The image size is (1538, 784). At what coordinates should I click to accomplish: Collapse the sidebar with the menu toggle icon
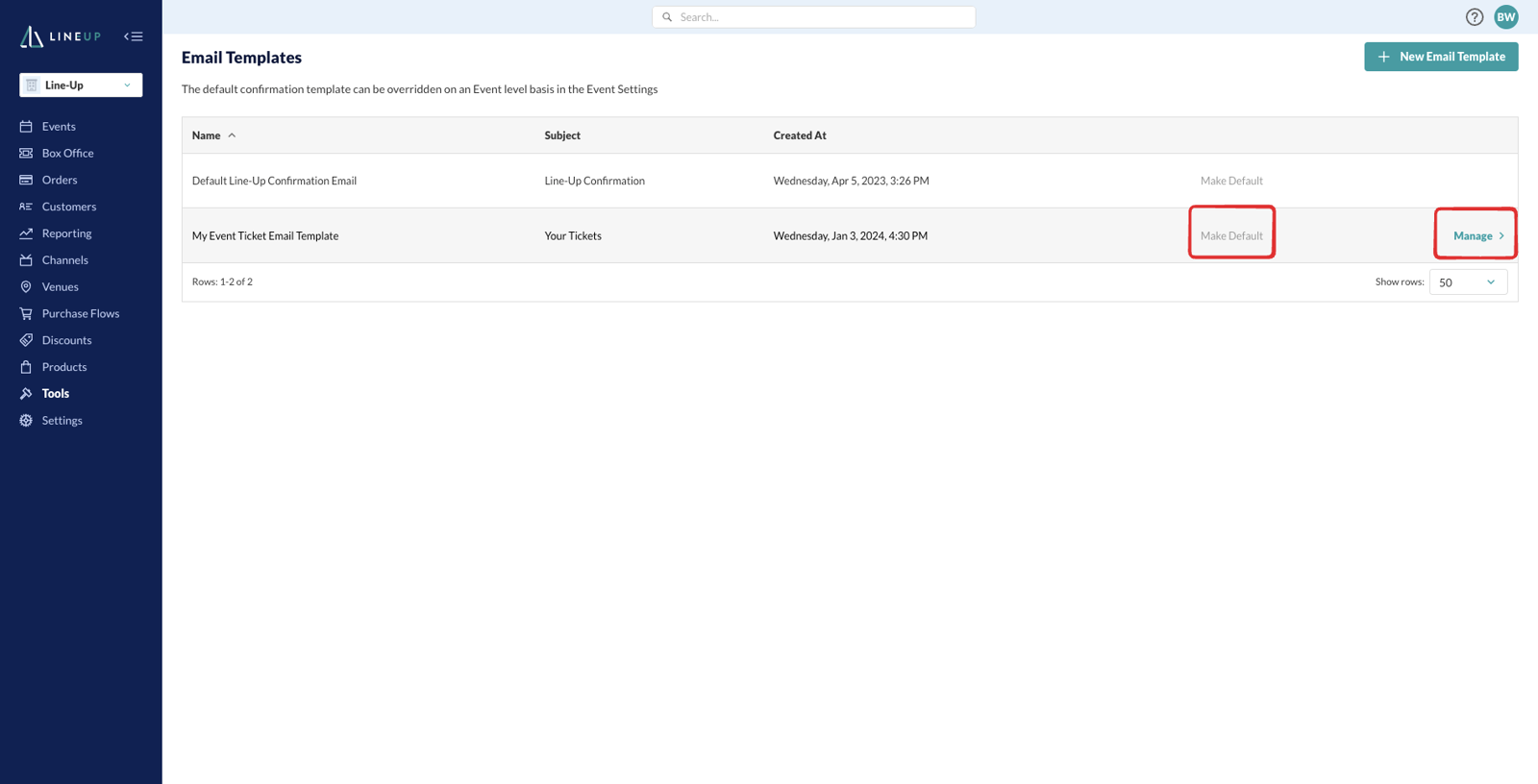(134, 37)
